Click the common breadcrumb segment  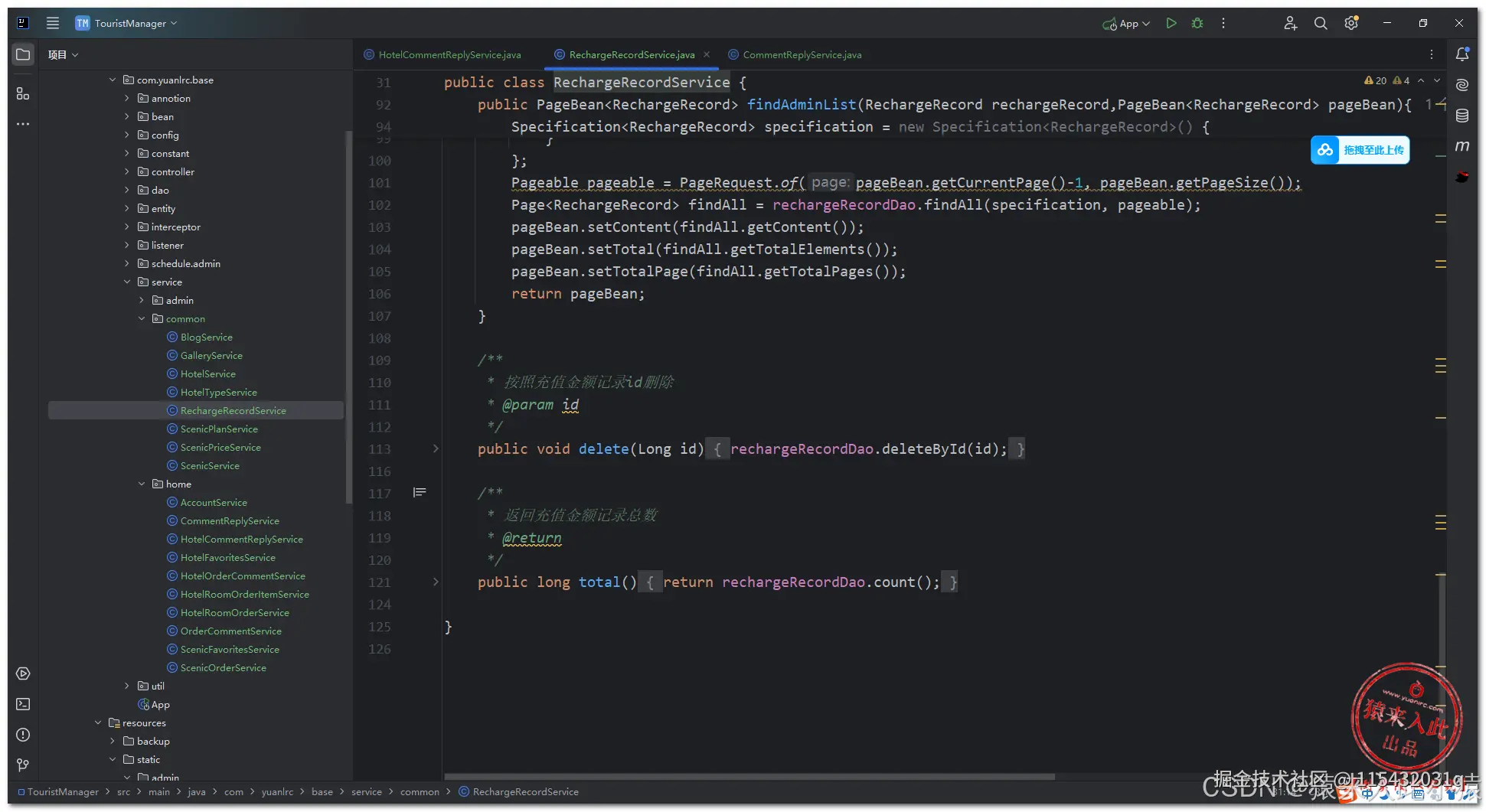[420, 792]
